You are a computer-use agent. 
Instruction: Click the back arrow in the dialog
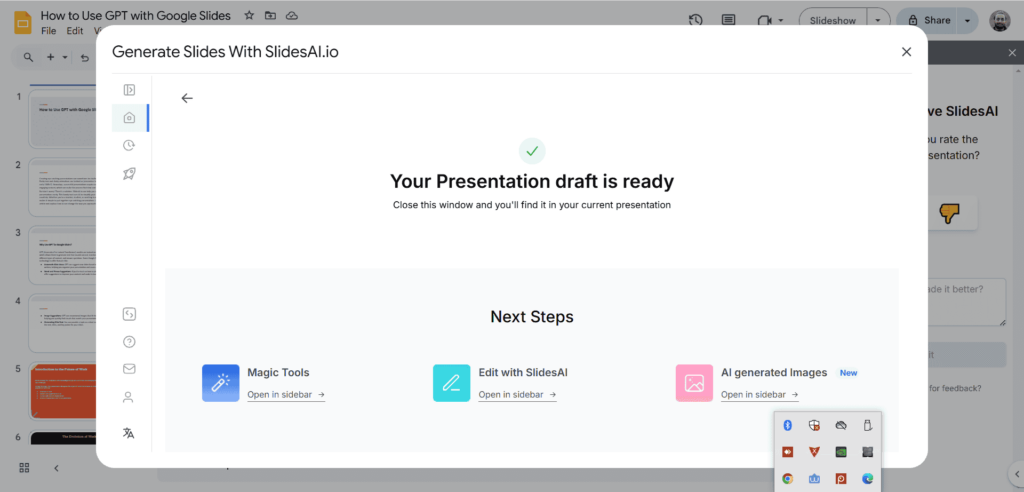186,98
